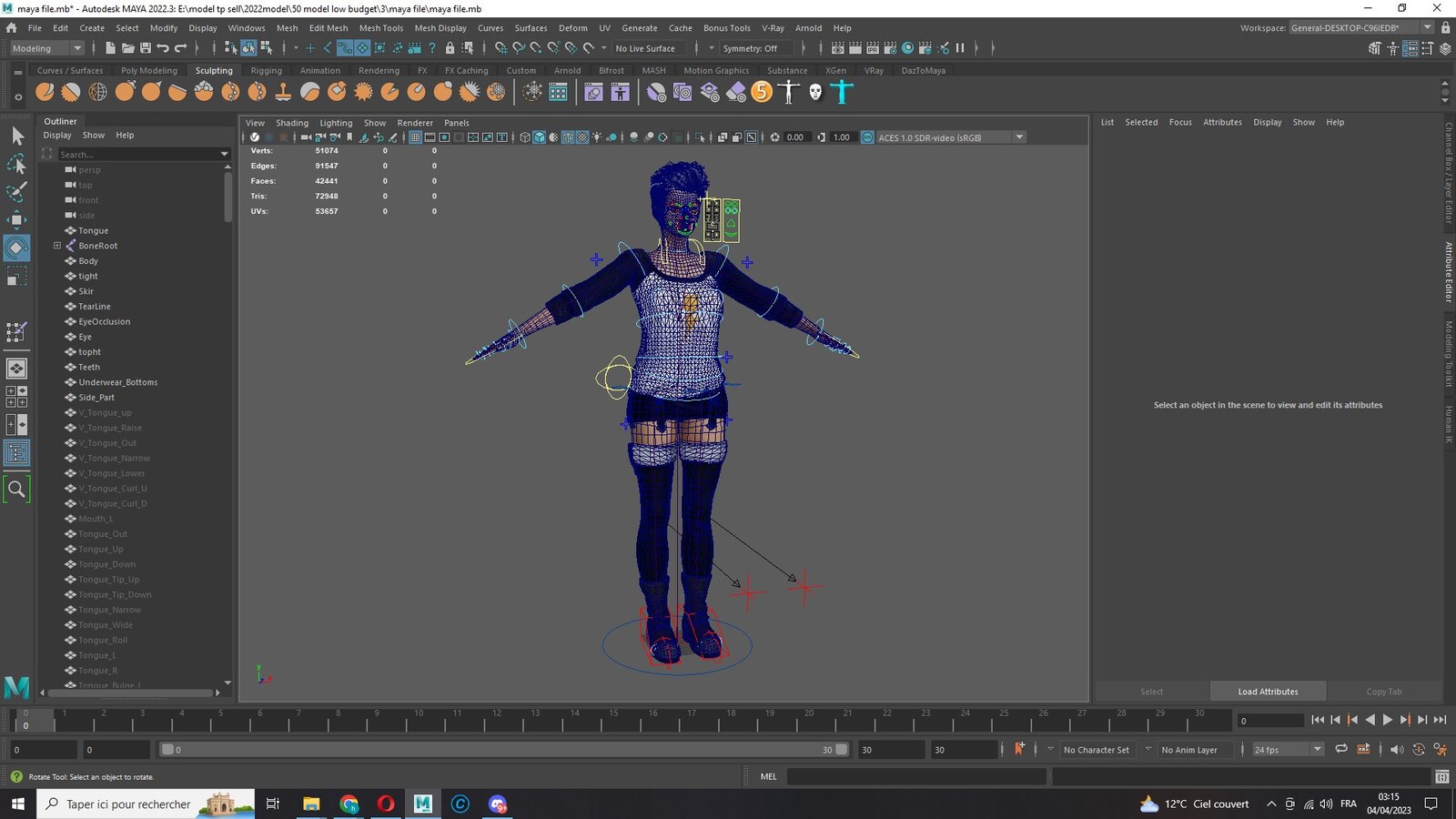
Task: Open the Outliner search filter dropdown arrow
Action: pos(225,154)
